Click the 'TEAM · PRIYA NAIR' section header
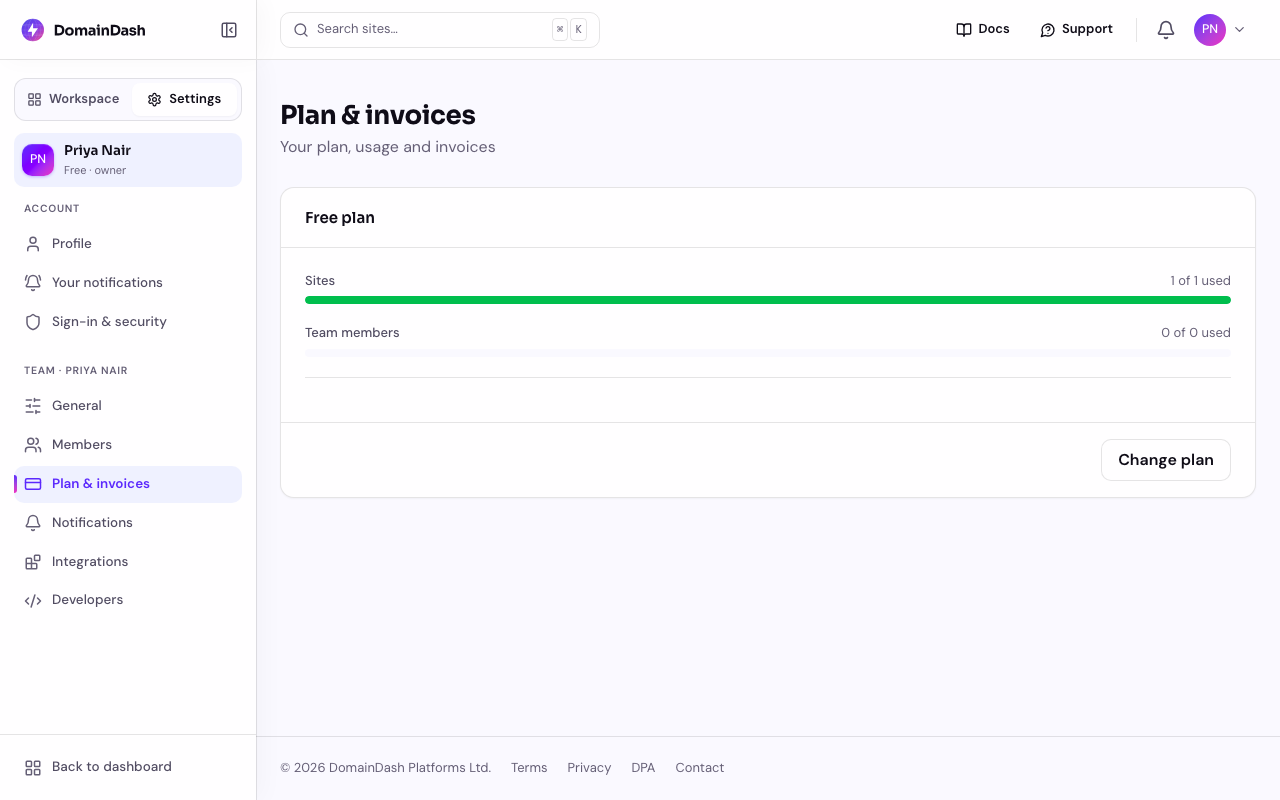1280x800 pixels. [x=76, y=371]
